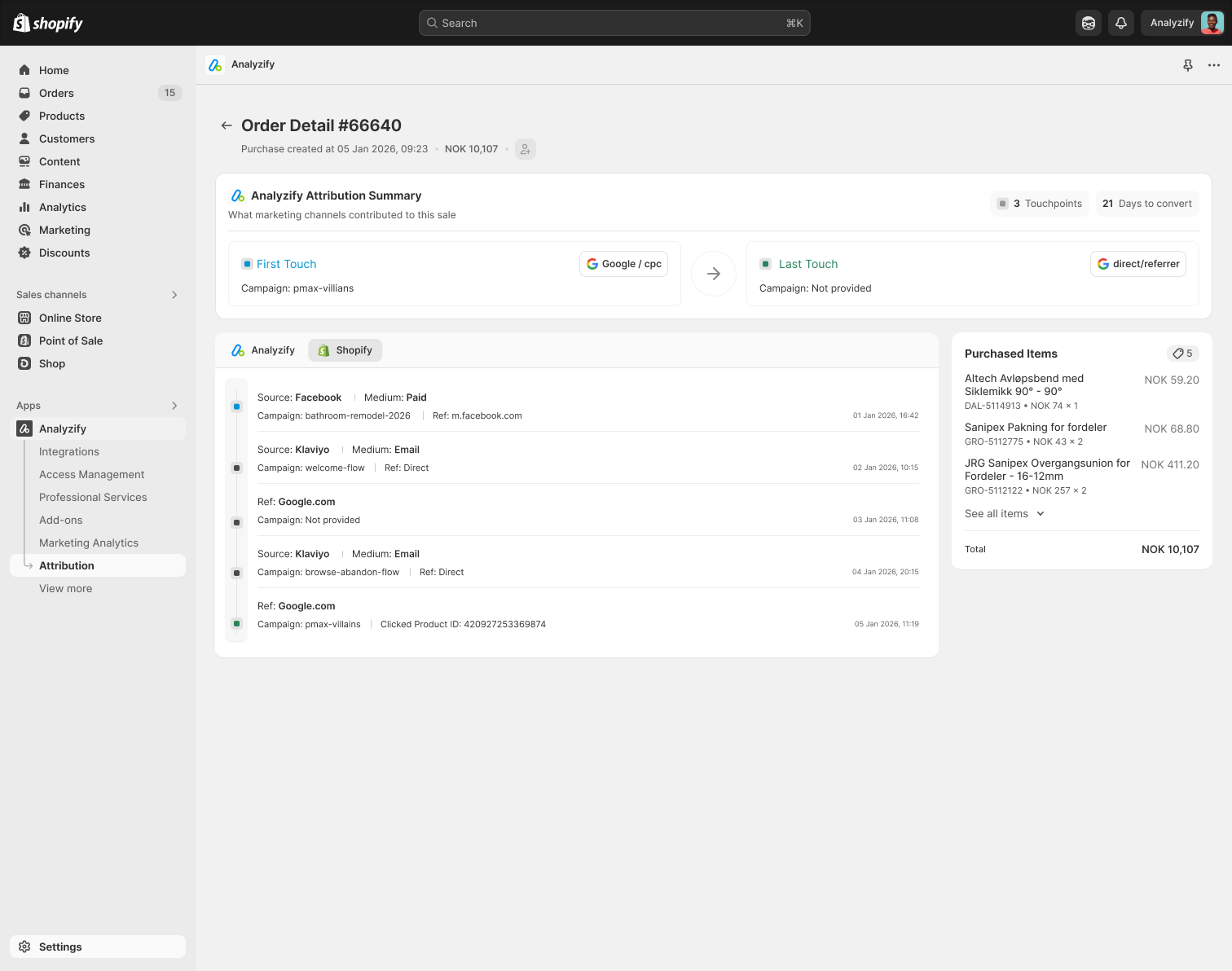Expand See all items list

tap(1004, 514)
